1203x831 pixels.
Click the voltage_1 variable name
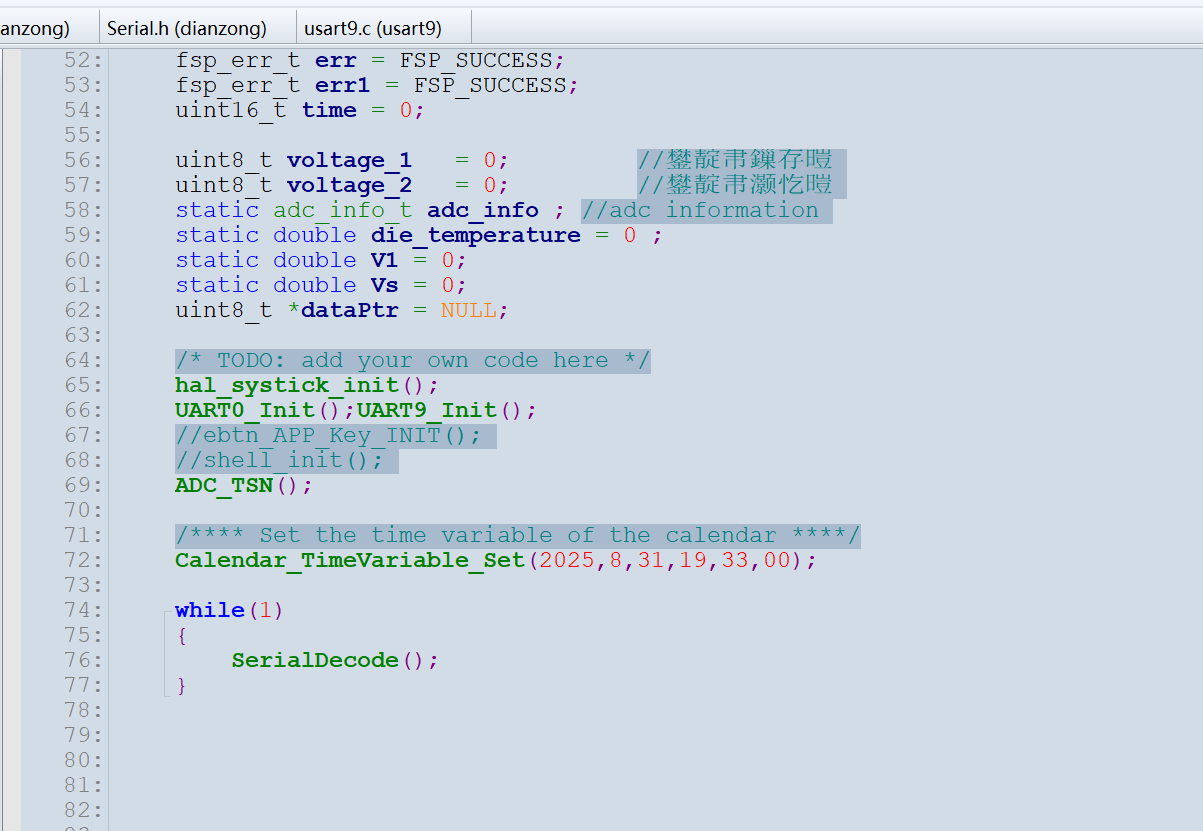(349, 160)
